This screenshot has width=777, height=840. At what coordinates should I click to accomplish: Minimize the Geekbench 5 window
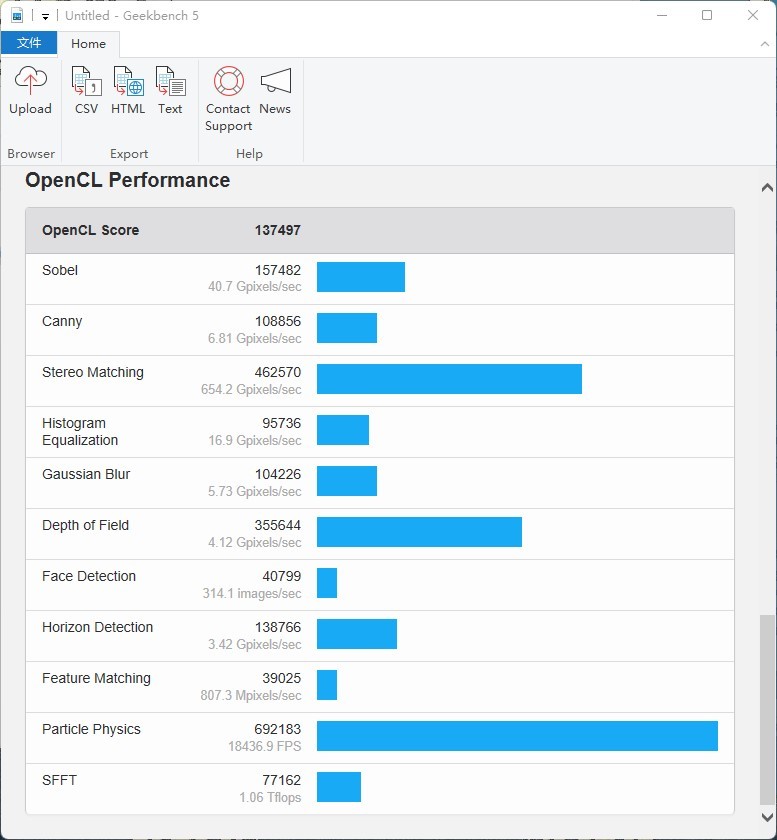pos(662,15)
